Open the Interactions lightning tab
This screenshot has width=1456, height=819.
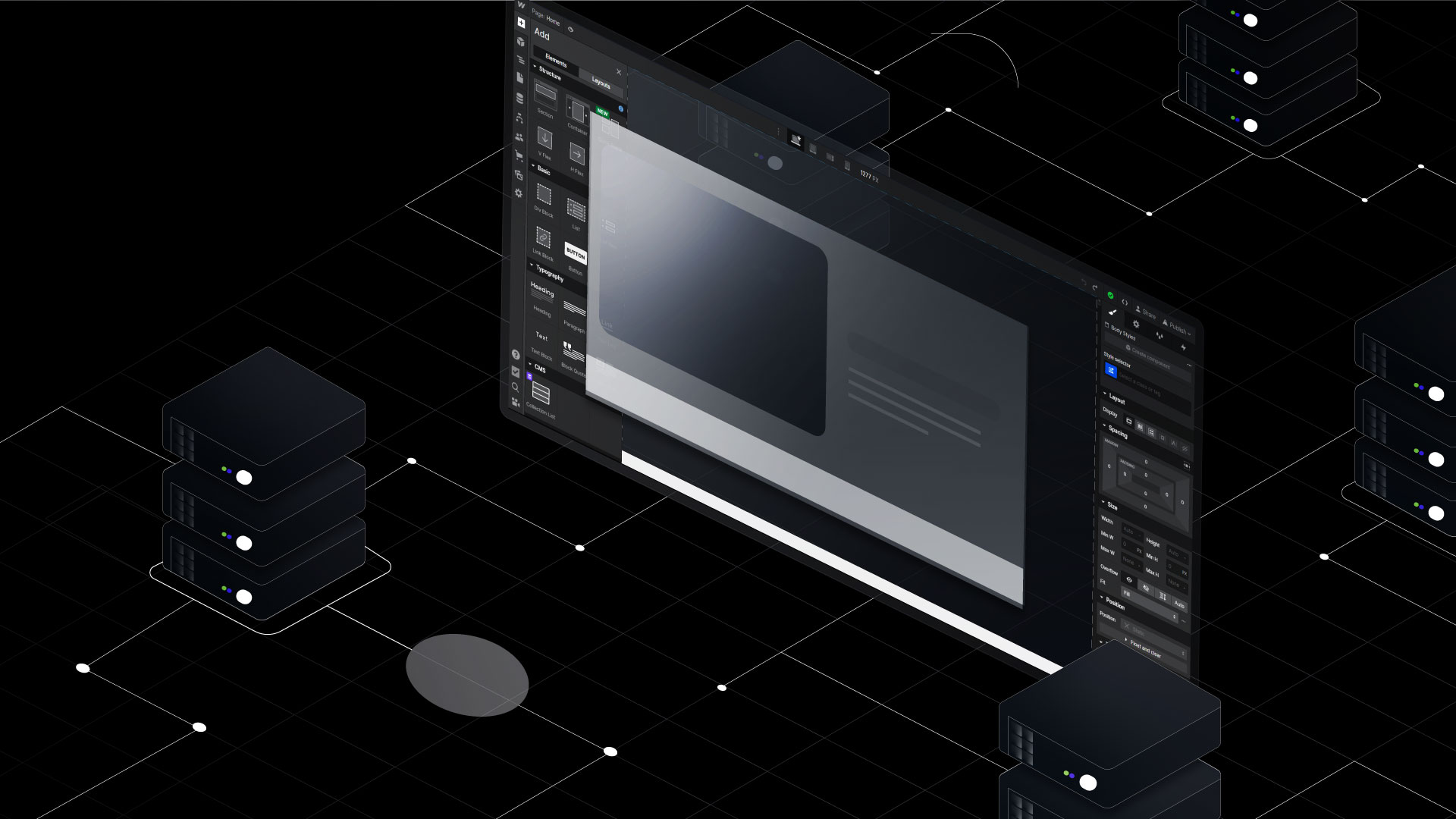1184,347
